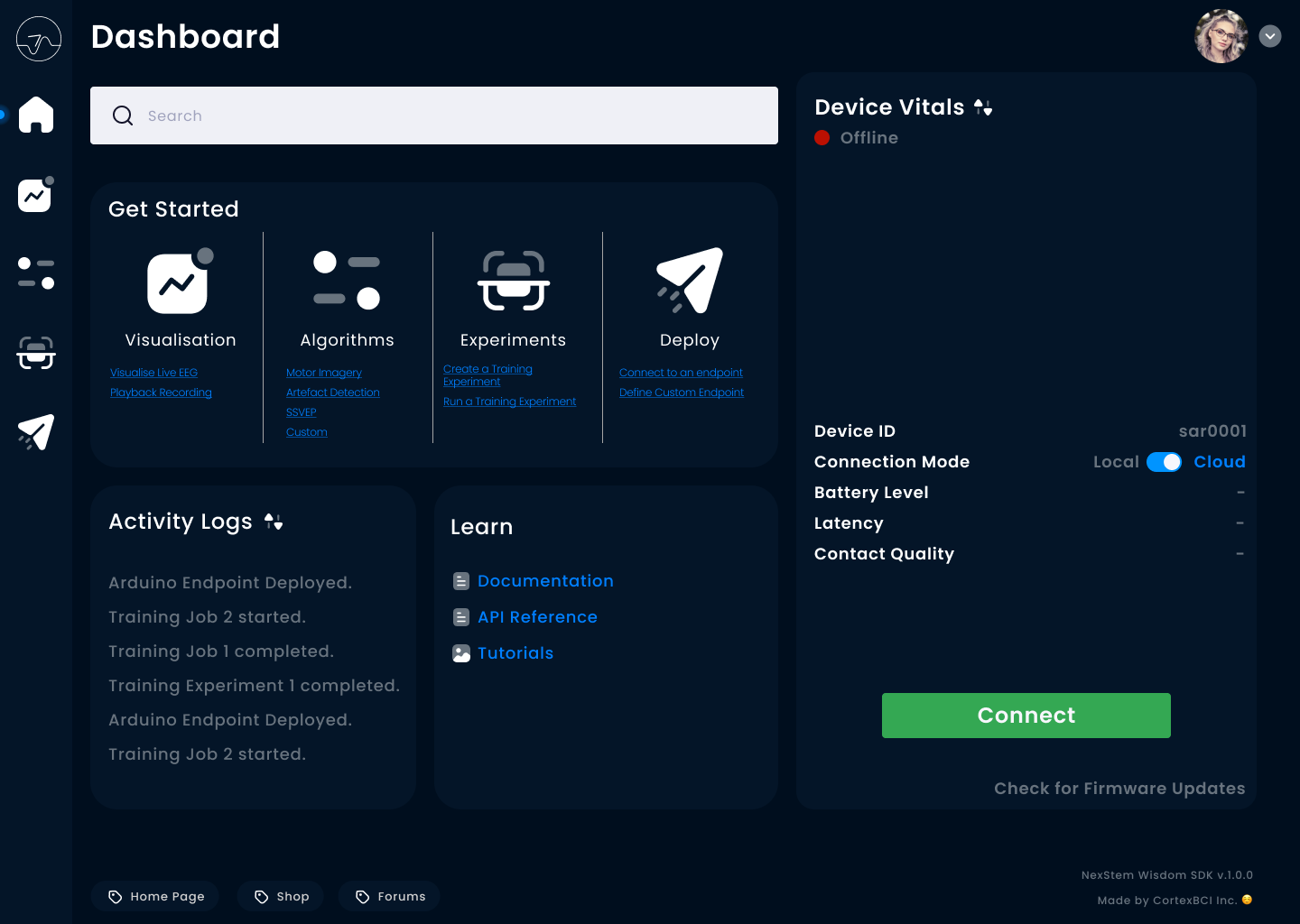
Task: Select the Algorithms icon in the sidebar
Action: 35,273
